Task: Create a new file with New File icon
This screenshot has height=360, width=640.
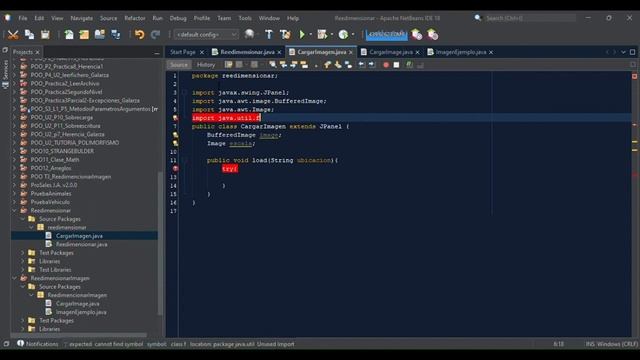Action: (69, 35)
